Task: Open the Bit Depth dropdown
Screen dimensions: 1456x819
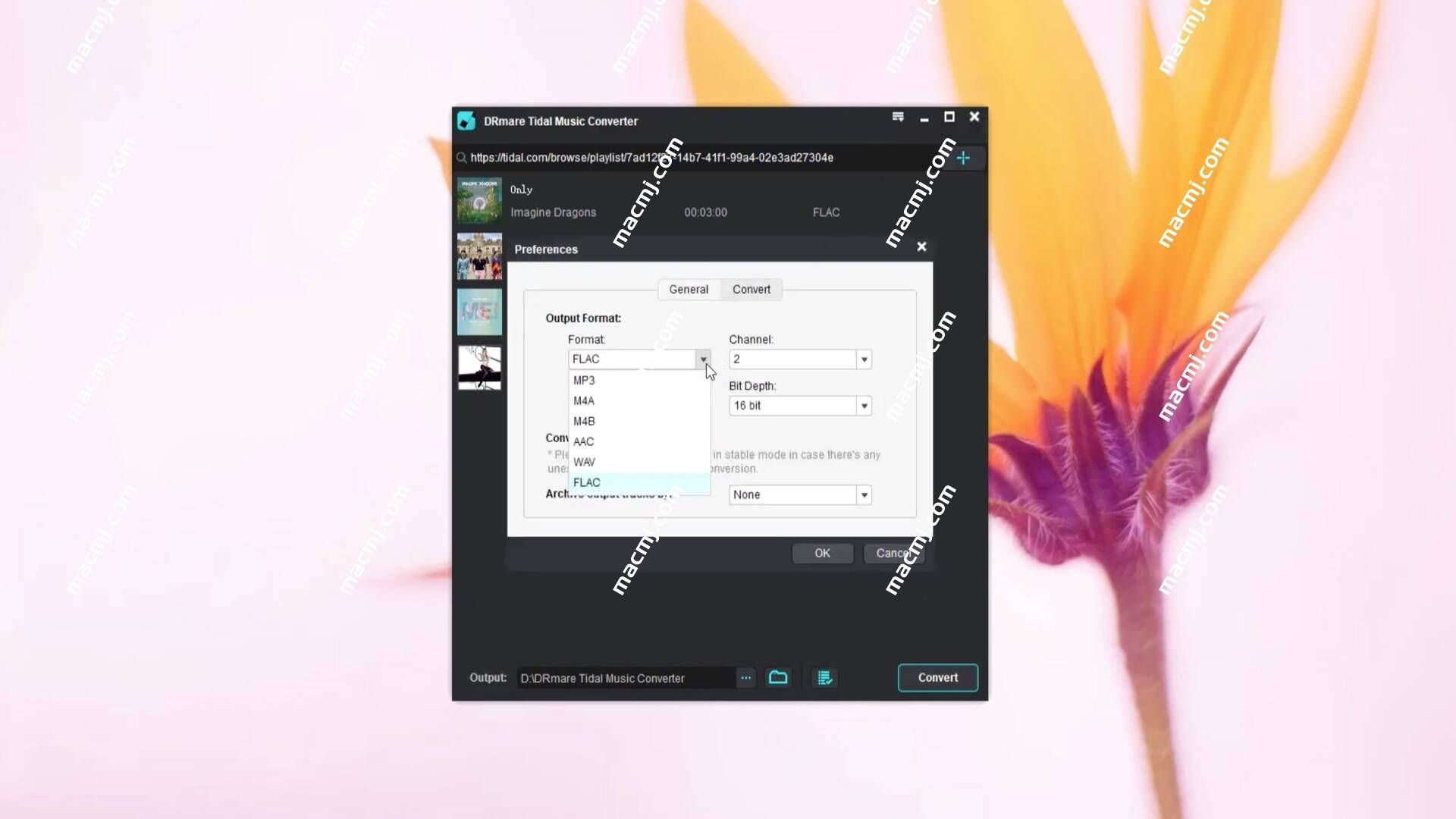Action: (800, 406)
